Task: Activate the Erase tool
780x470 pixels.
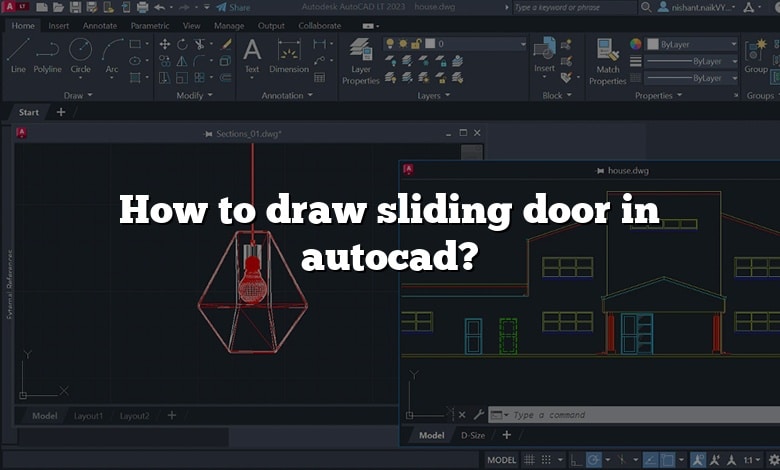Action: click(x=226, y=44)
